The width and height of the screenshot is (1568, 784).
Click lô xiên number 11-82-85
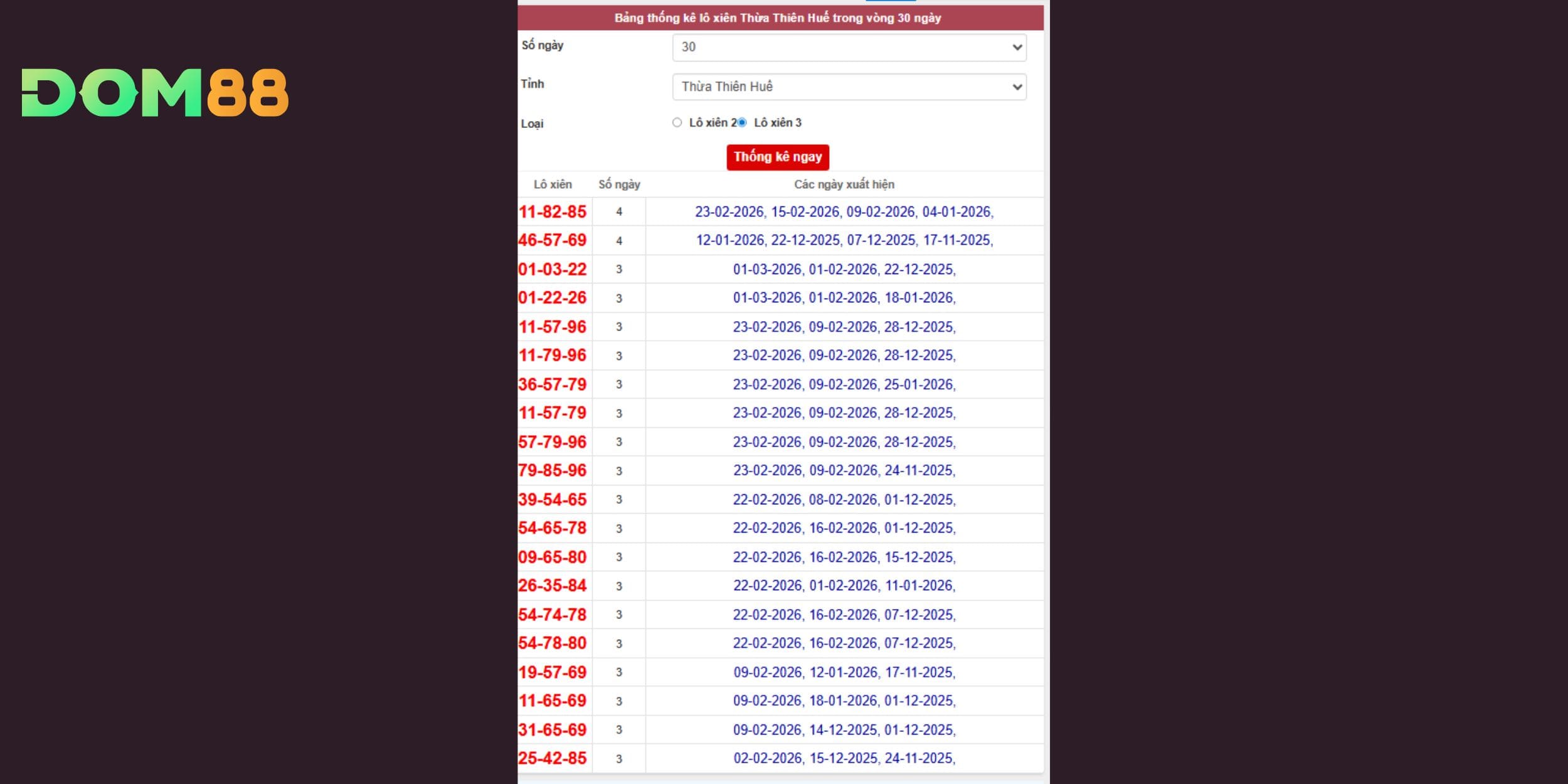[553, 212]
